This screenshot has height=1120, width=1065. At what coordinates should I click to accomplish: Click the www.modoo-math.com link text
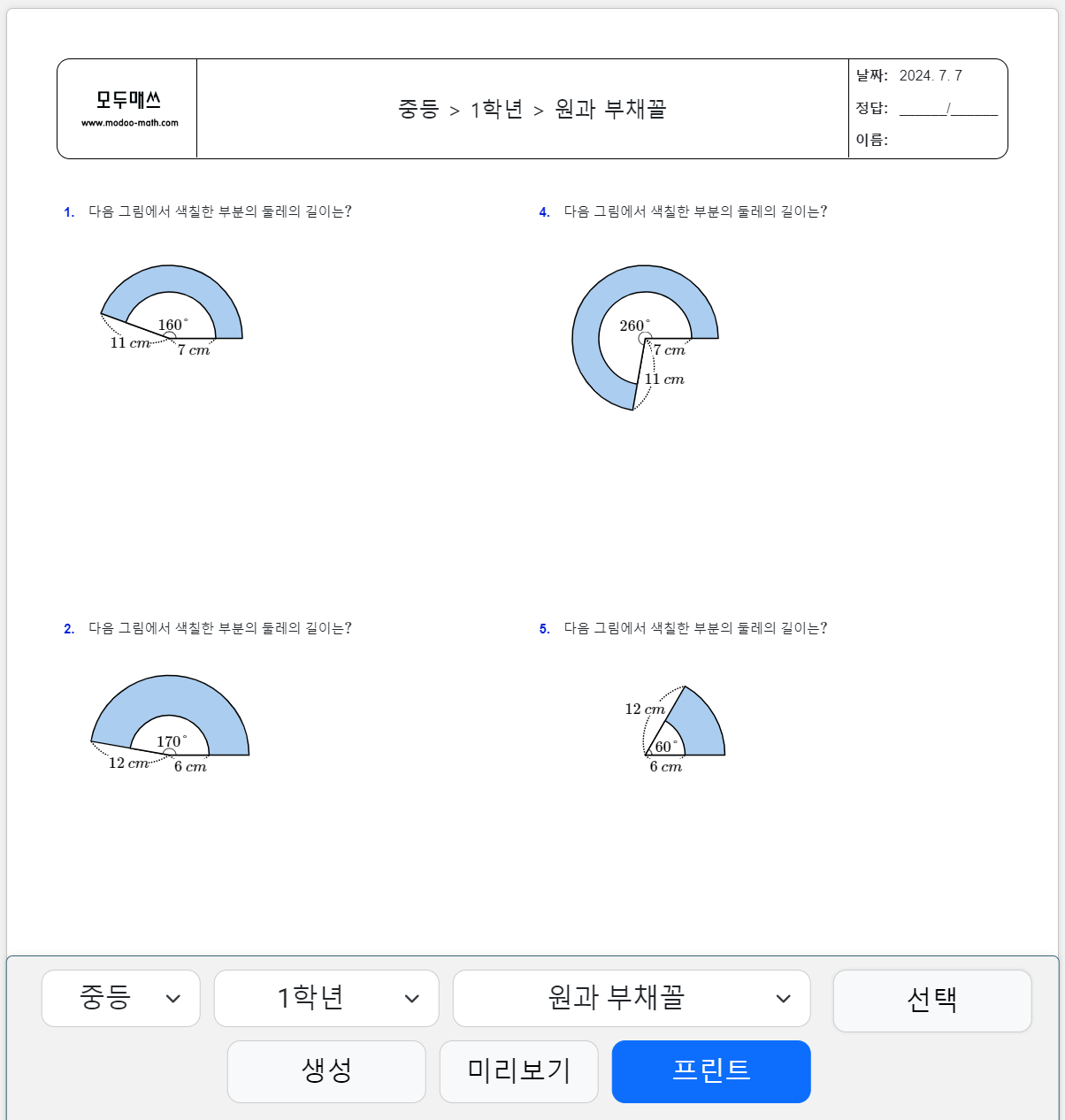click(x=130, y=123)
